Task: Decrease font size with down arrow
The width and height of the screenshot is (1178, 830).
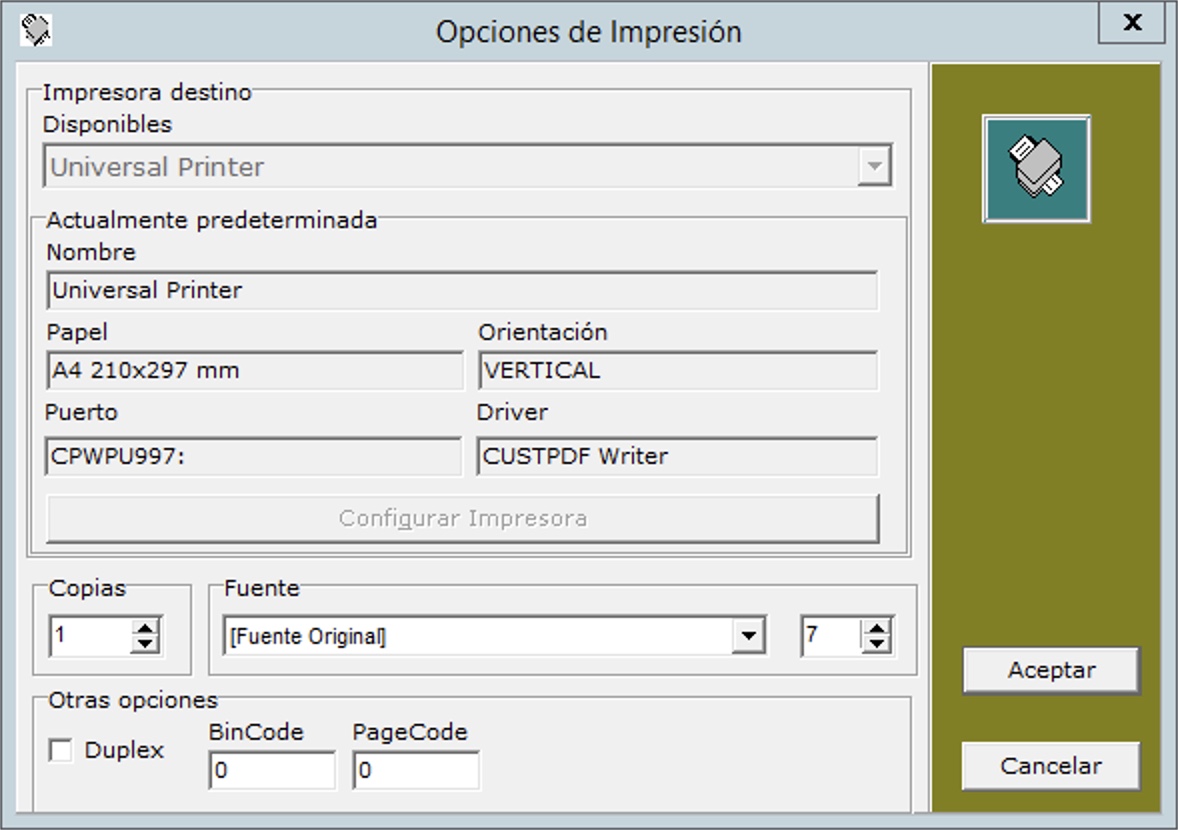Action: point(877,645)
